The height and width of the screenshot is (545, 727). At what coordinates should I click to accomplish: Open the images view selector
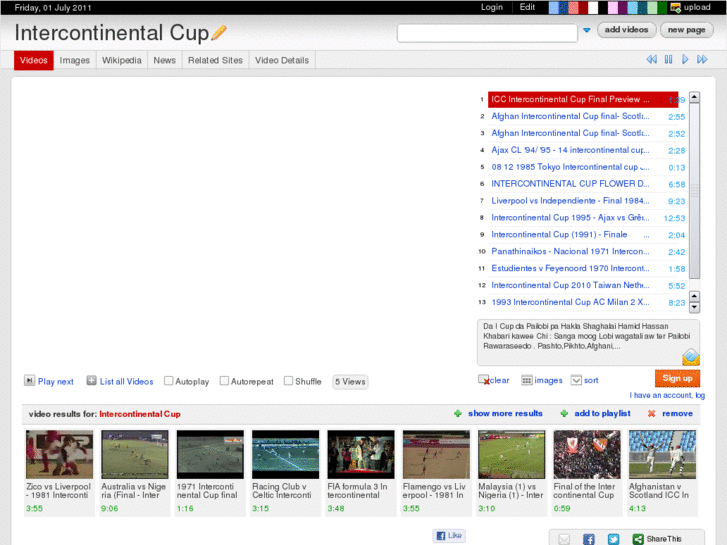pos(526,380)
